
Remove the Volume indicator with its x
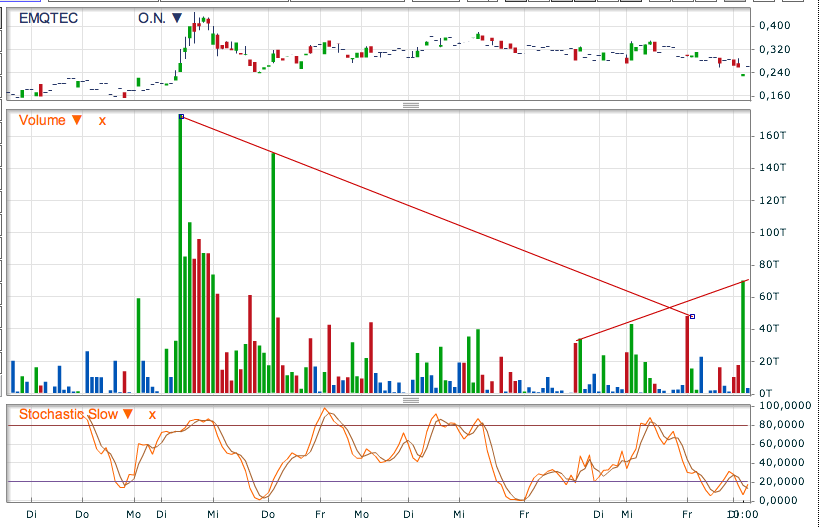[102, 121]
